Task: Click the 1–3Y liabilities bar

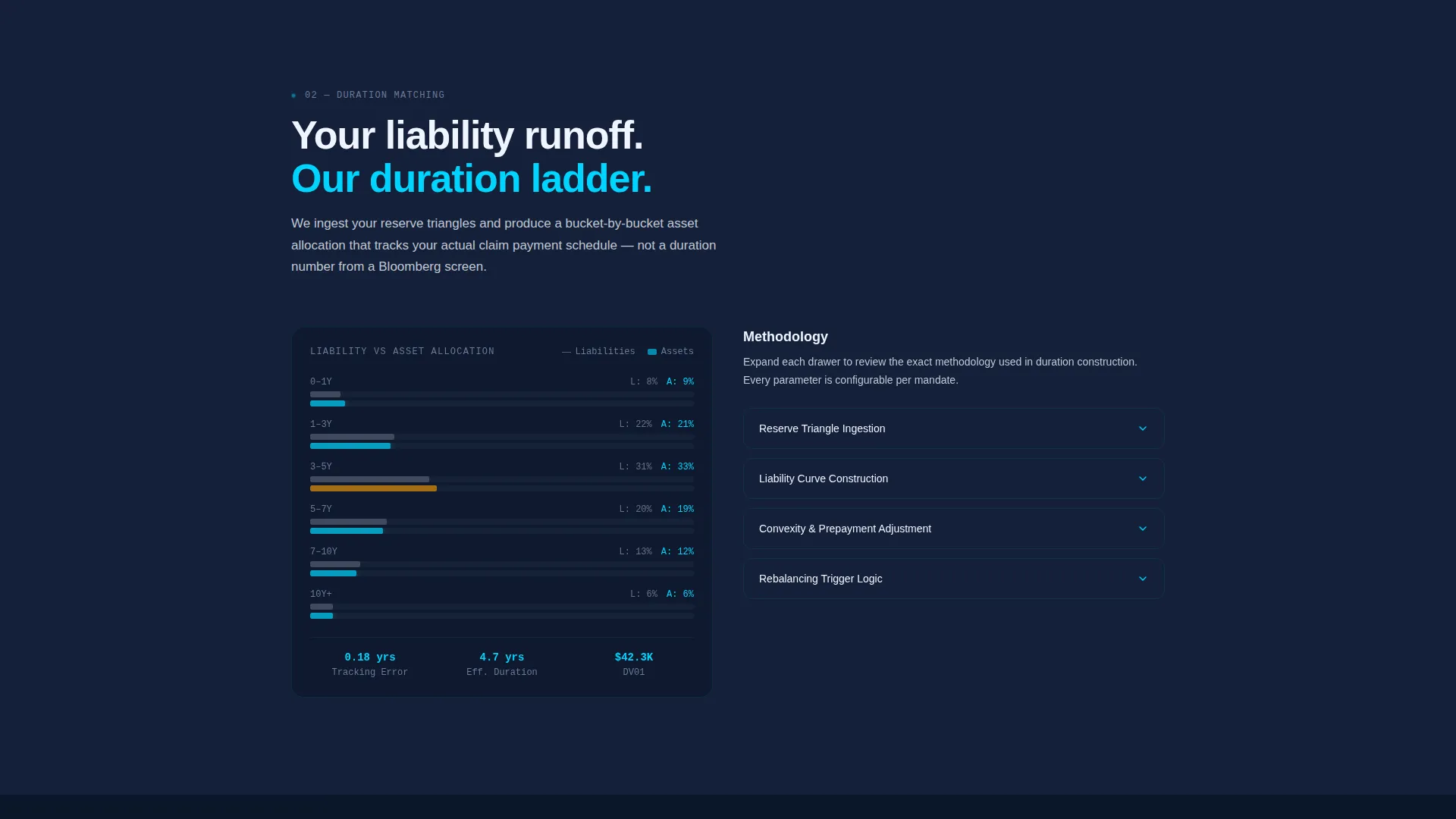Action: (x=352, y=437)
